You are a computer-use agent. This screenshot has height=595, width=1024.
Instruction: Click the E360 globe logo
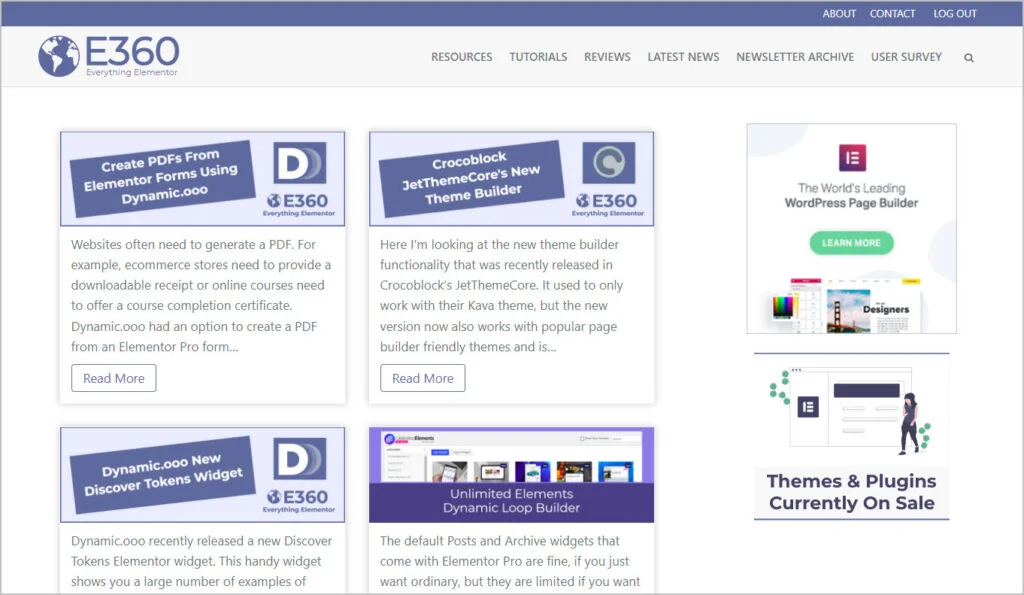click(x=58, y=56)
